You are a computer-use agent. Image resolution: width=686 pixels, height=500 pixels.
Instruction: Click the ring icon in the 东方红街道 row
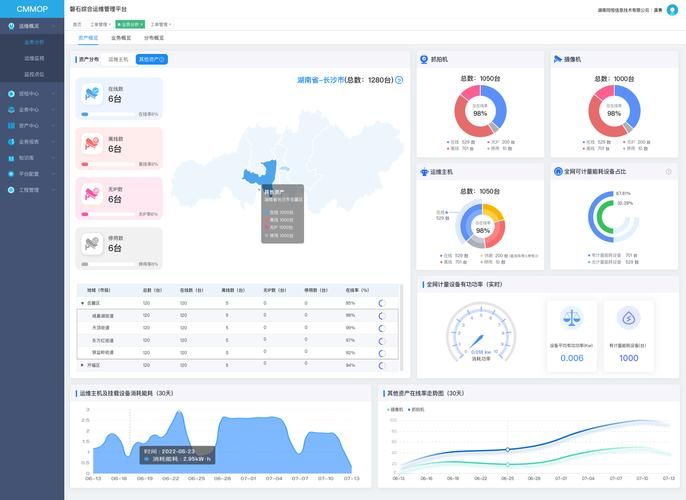[382, 340]
